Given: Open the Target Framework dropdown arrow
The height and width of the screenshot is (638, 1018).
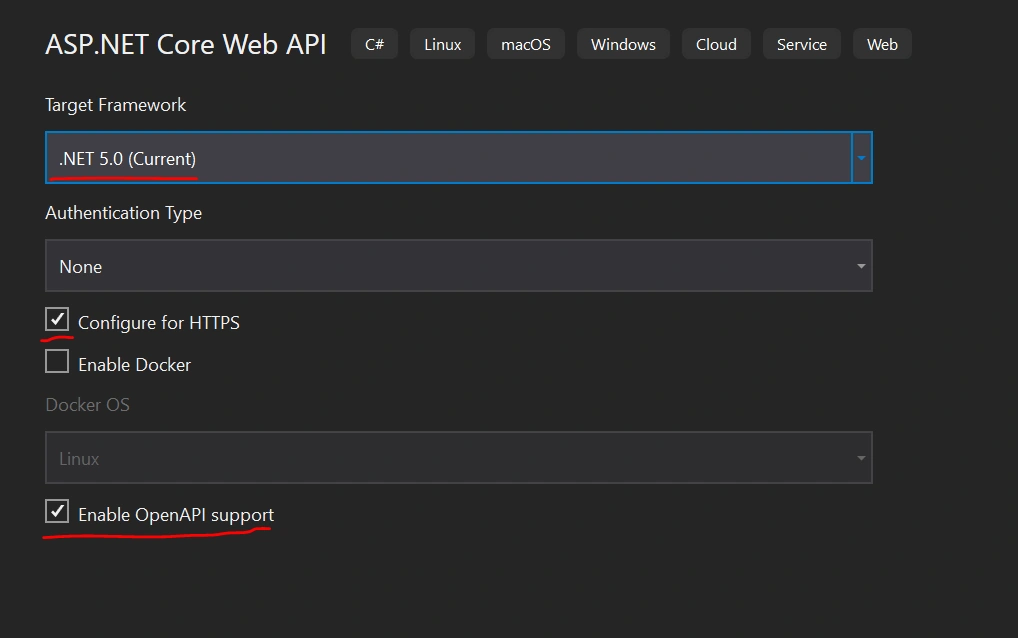Looking at the screenshot, I should [x=862, y=158].
